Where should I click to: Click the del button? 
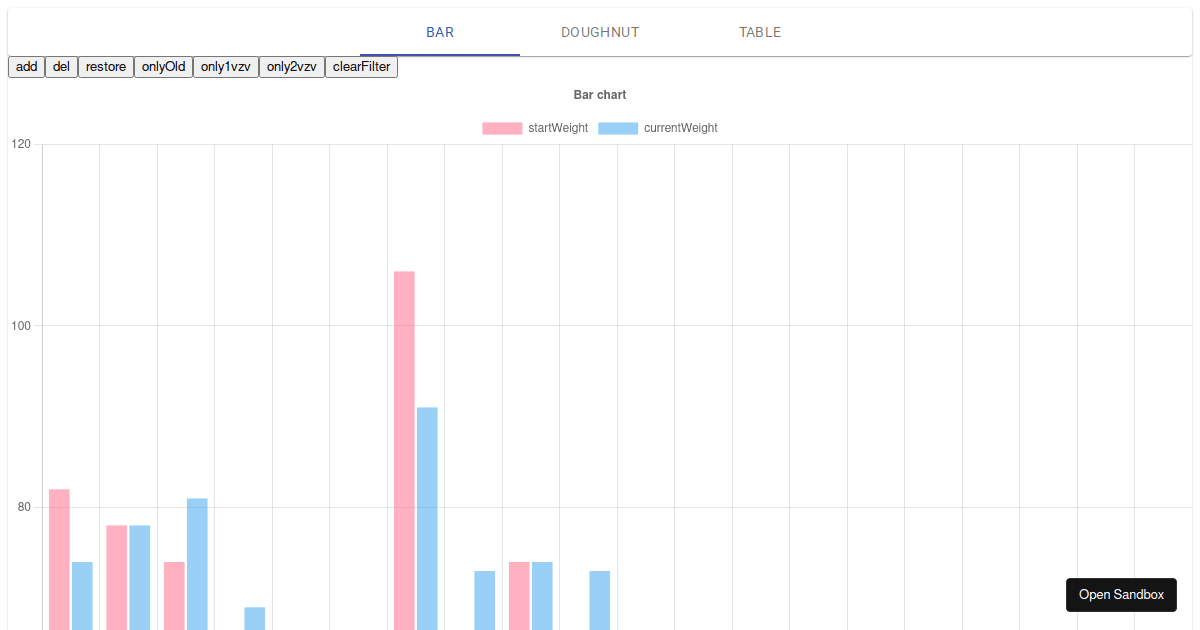click(61, 66)
